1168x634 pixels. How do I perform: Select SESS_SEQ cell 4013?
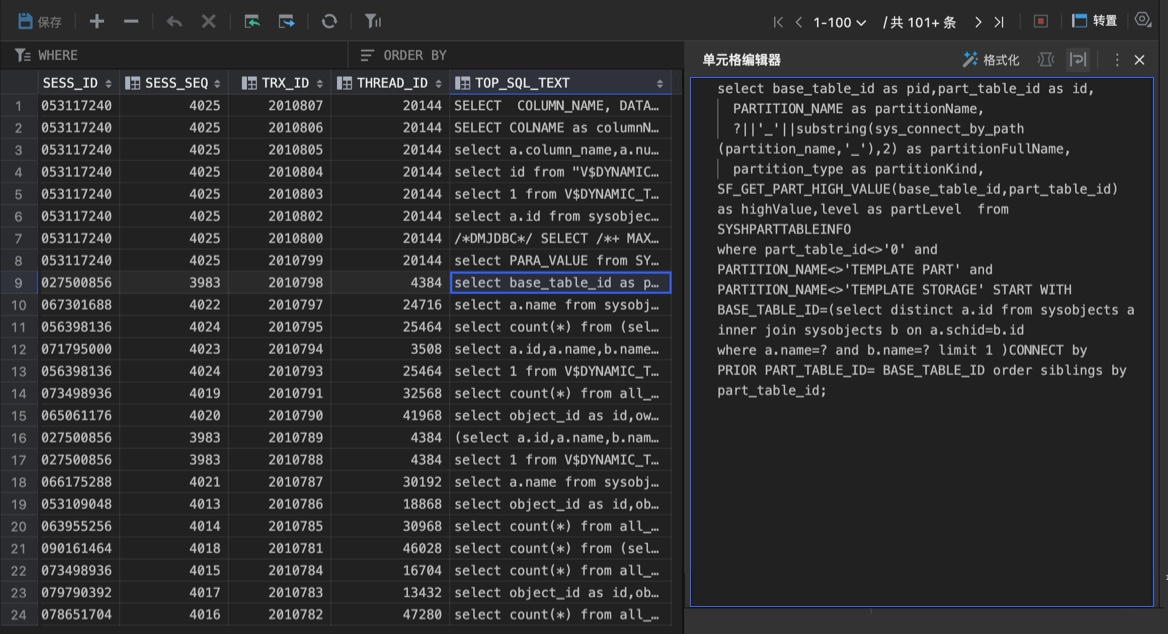(174, 504)
